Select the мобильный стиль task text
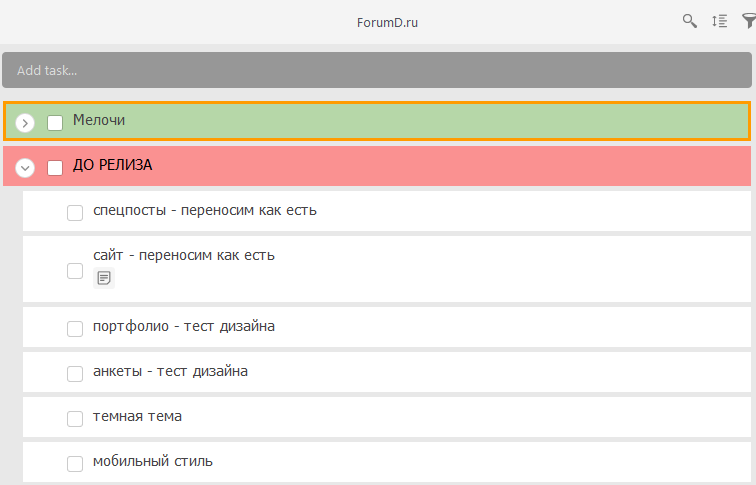Image resolution: width=756 pixels, height=485 pixels. 152,462
